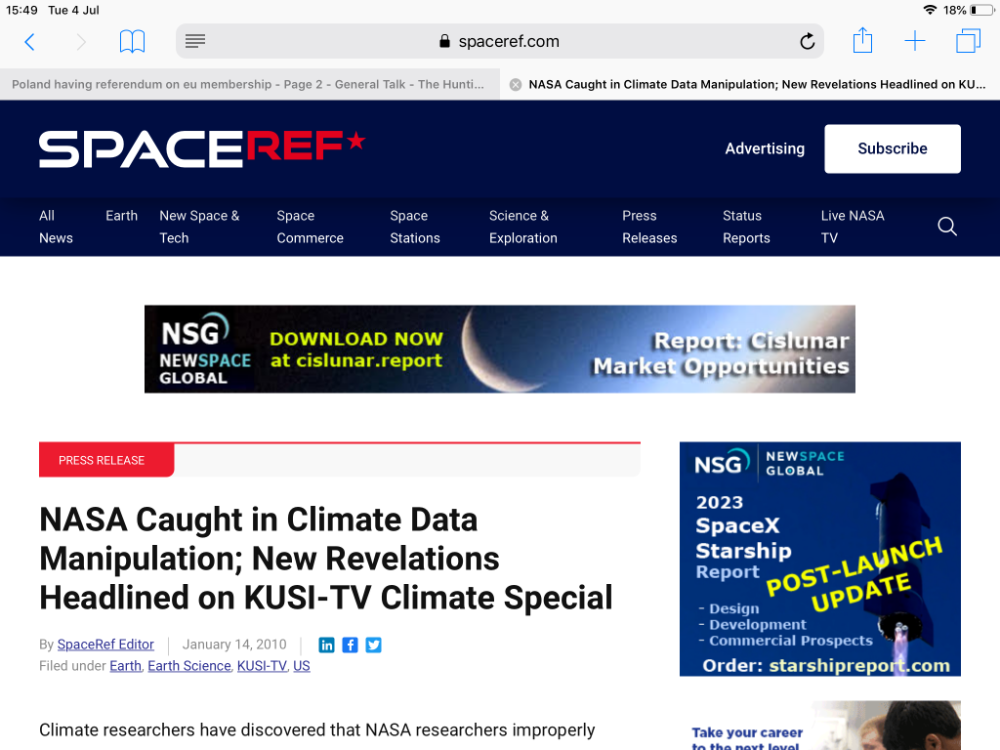Viewport: 1000px width, 750px height.
Task: Select the NASA Caught in Climate tab
Action: [x=750, y=84]
